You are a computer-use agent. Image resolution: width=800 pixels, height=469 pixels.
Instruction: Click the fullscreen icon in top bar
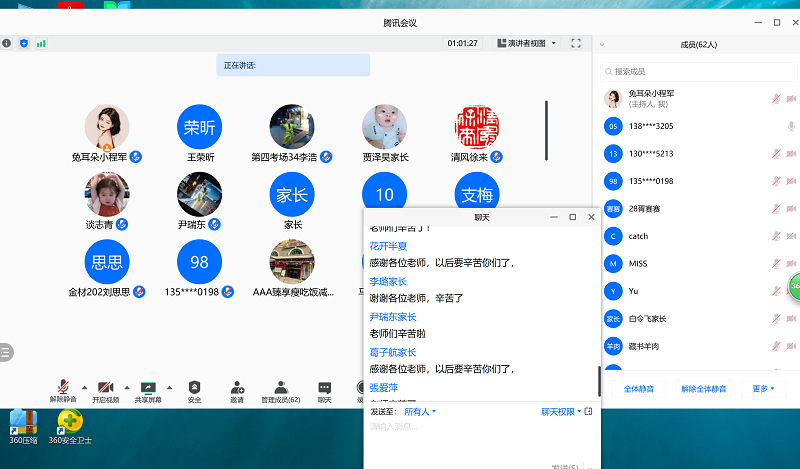click(576, 43)
